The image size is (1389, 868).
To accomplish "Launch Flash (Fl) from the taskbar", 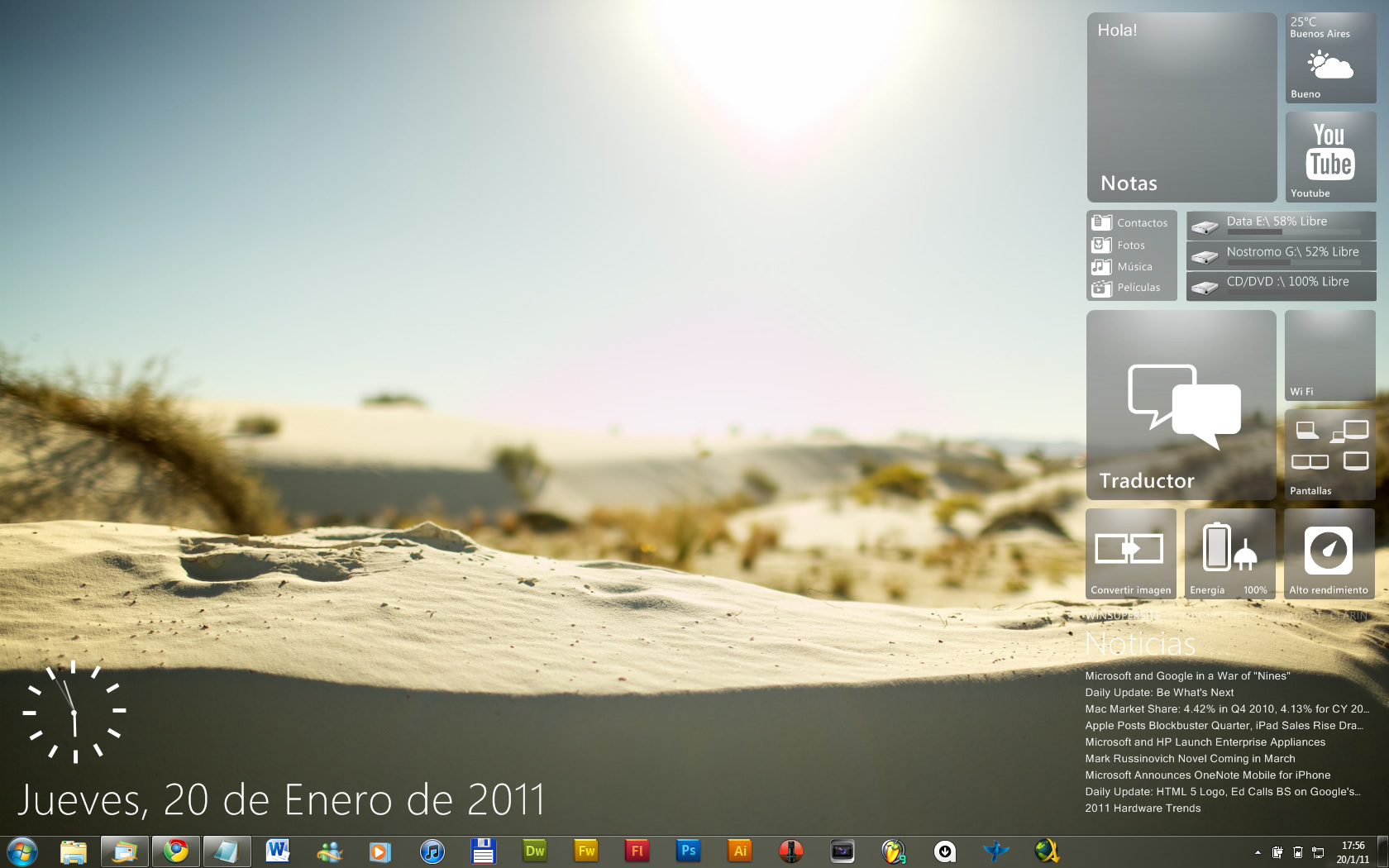I will 637,851.
